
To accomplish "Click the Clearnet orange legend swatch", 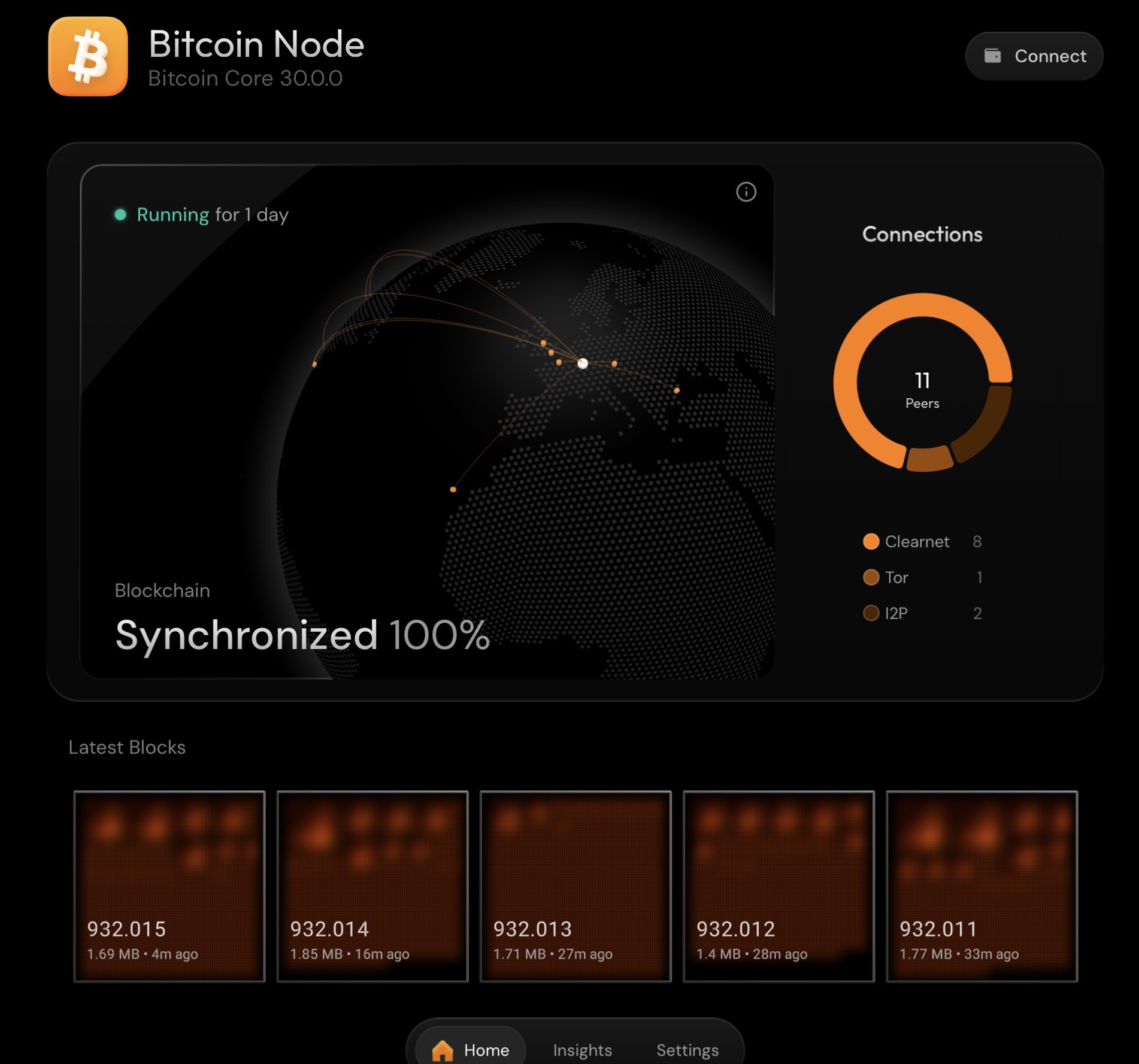I will point(871,541).
